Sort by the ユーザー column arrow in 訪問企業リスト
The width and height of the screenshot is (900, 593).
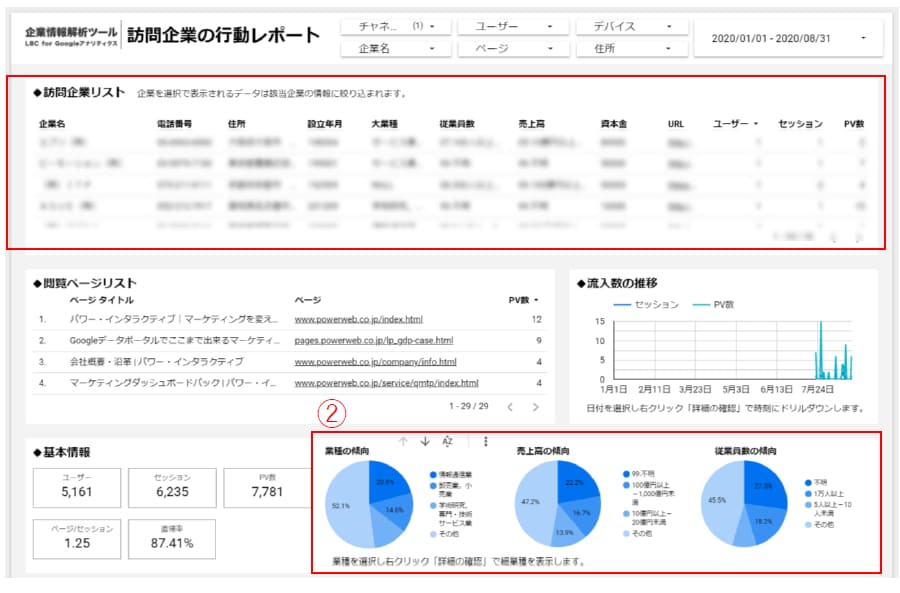[x=756, y=124]
